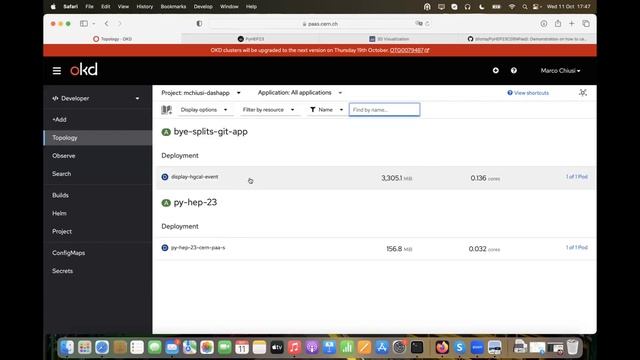Open App Store from the Dock
Viewport: 640px width, 360px height.
click(382, 347)
